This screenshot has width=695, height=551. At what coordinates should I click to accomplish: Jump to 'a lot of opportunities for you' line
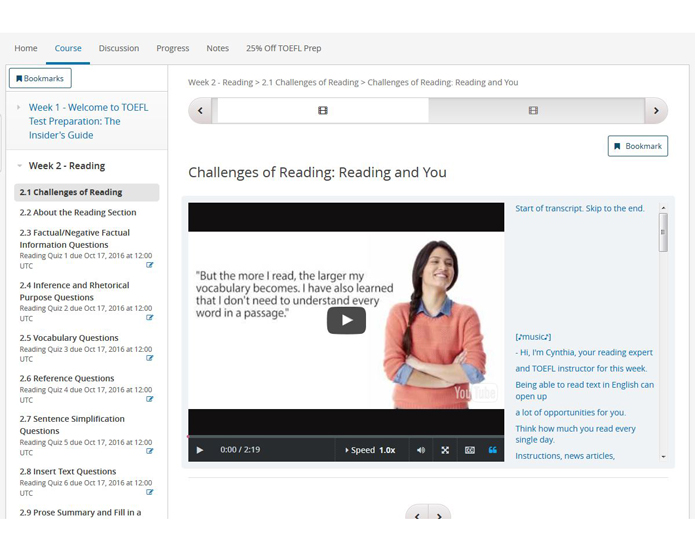(570, 412)
